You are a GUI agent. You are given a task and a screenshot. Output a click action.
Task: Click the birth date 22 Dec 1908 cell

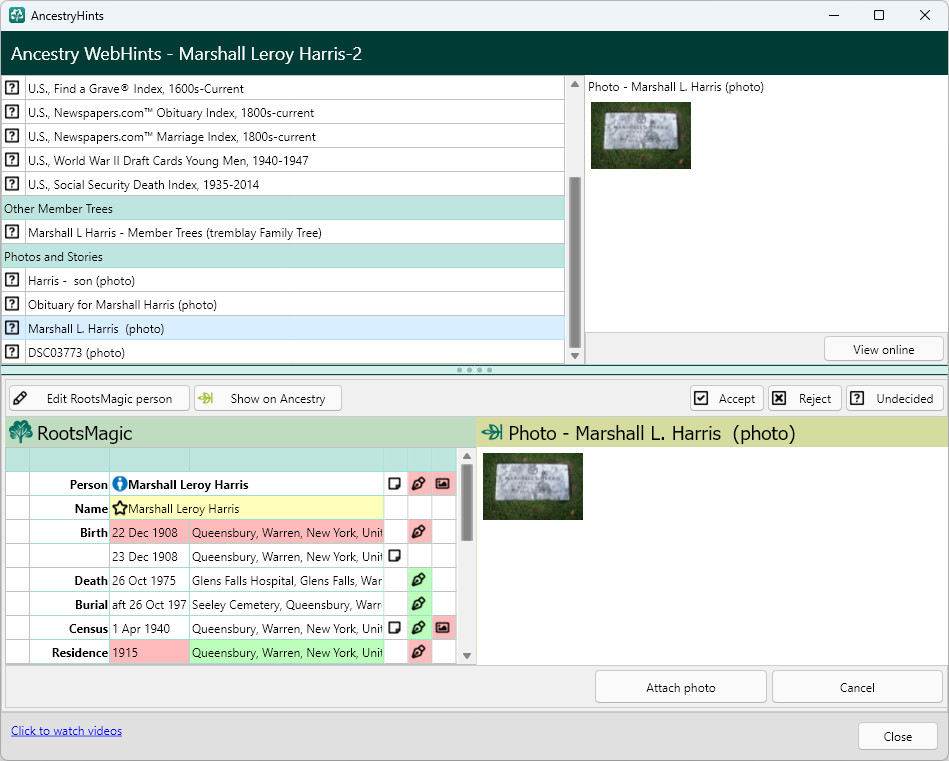pyautogui.click(x=149, y=532)
